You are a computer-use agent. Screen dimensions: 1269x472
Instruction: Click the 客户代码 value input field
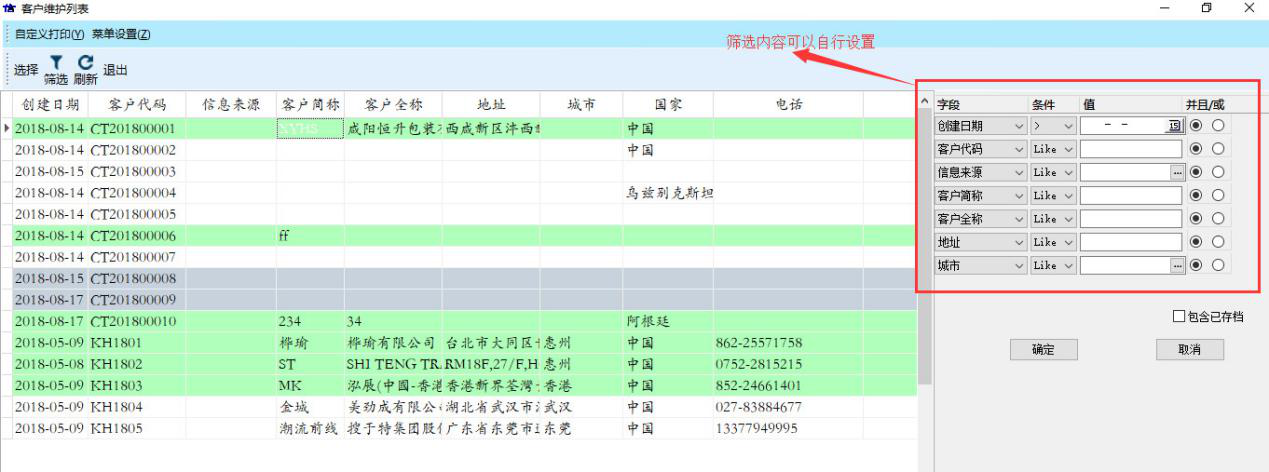[1132, 149]
